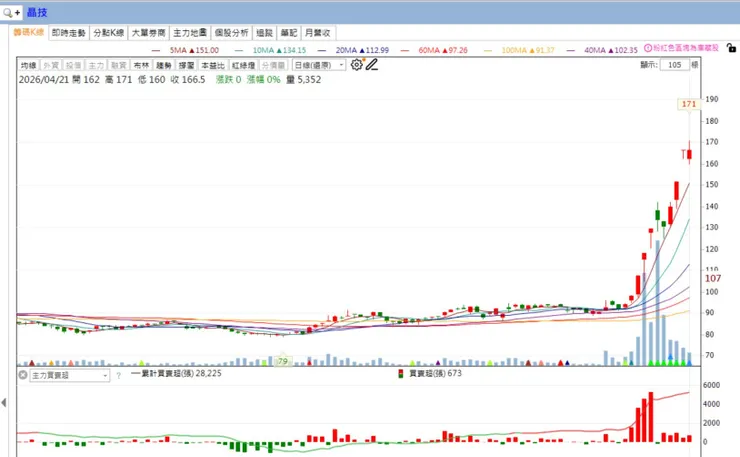Click the red-green 買賣超 legend icon
The image size is (740, 457).
[x=401, y=373]
